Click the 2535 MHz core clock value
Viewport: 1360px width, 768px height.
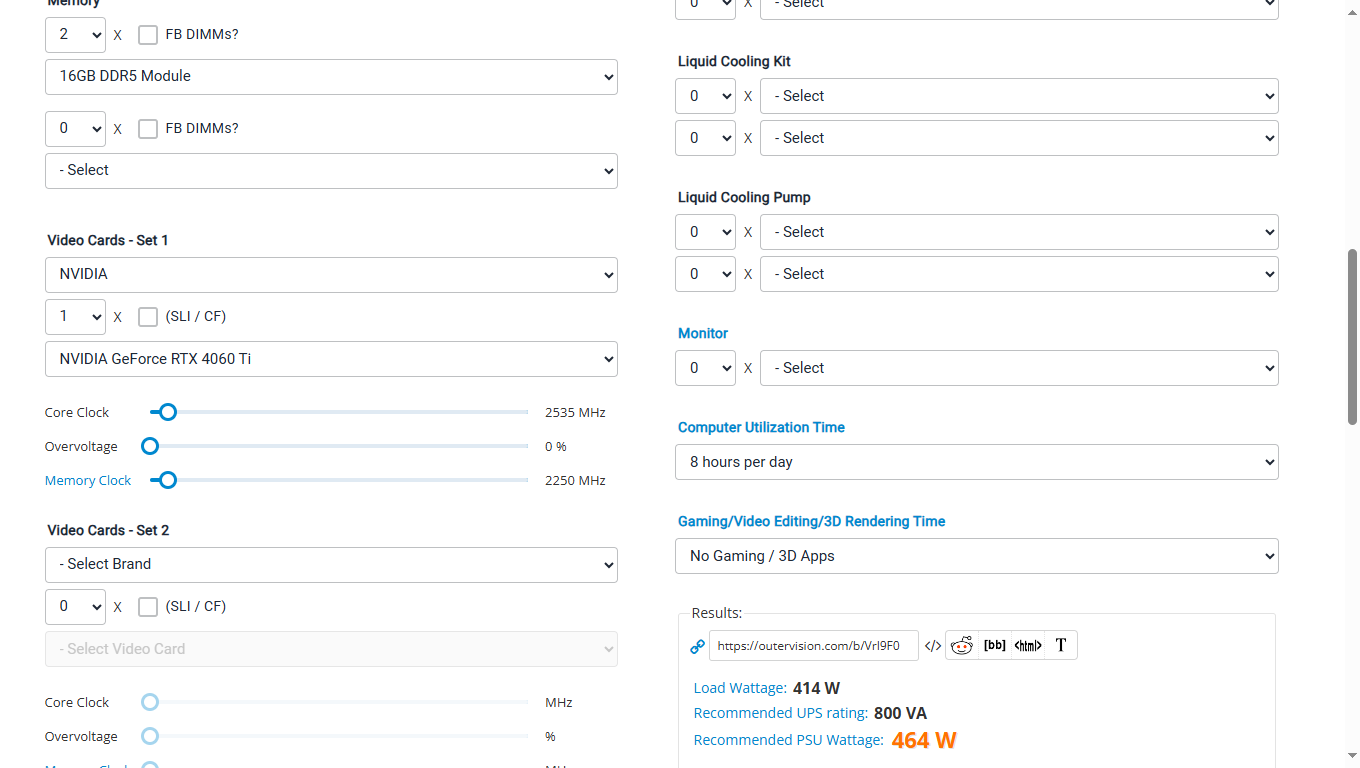(x=575, y=413)
